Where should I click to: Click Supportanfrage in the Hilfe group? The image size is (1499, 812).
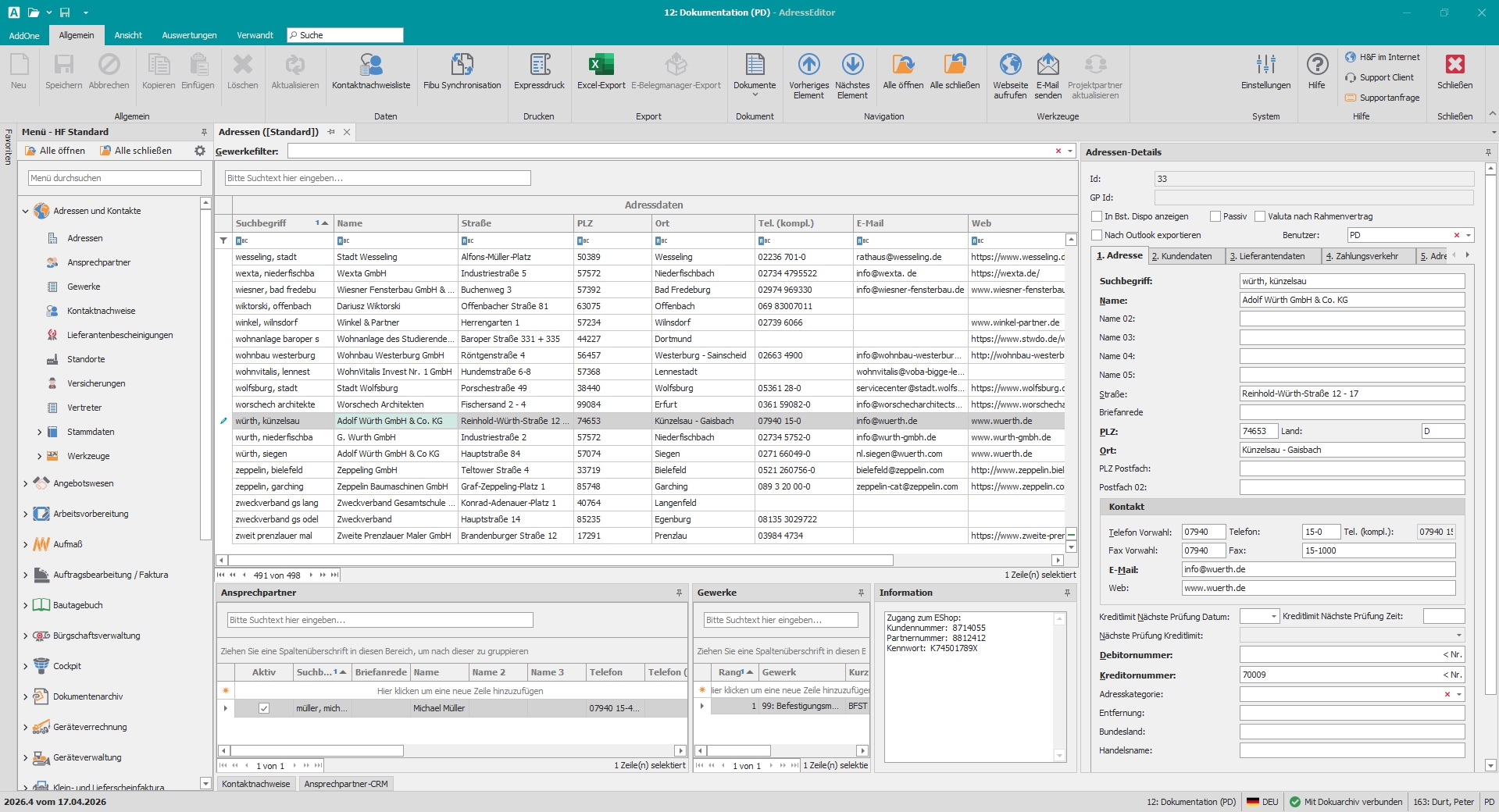(x=1382, y=98)
